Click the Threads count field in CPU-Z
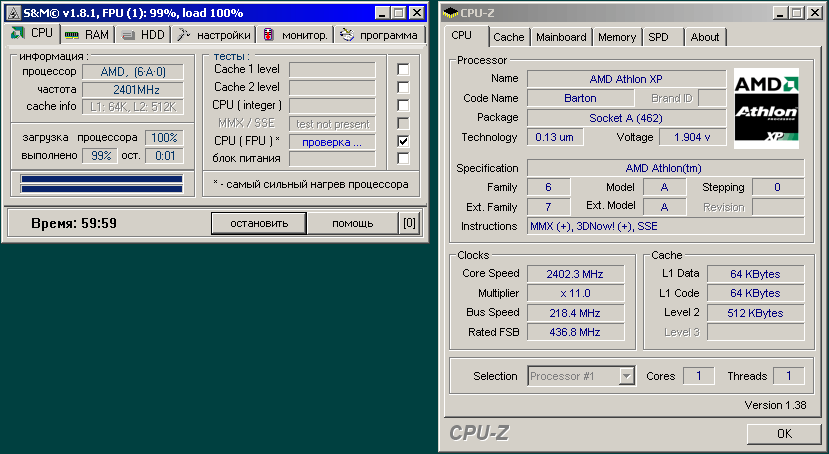 tap(789, 376)
